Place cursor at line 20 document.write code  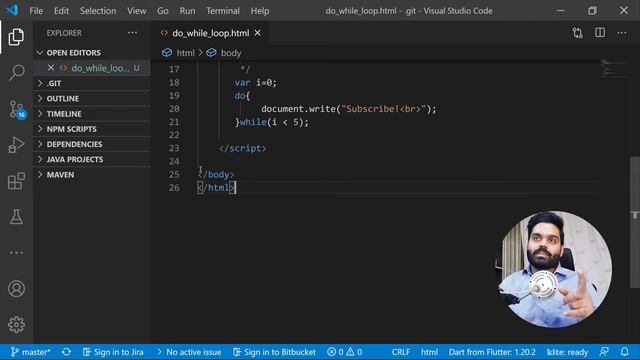349,109
